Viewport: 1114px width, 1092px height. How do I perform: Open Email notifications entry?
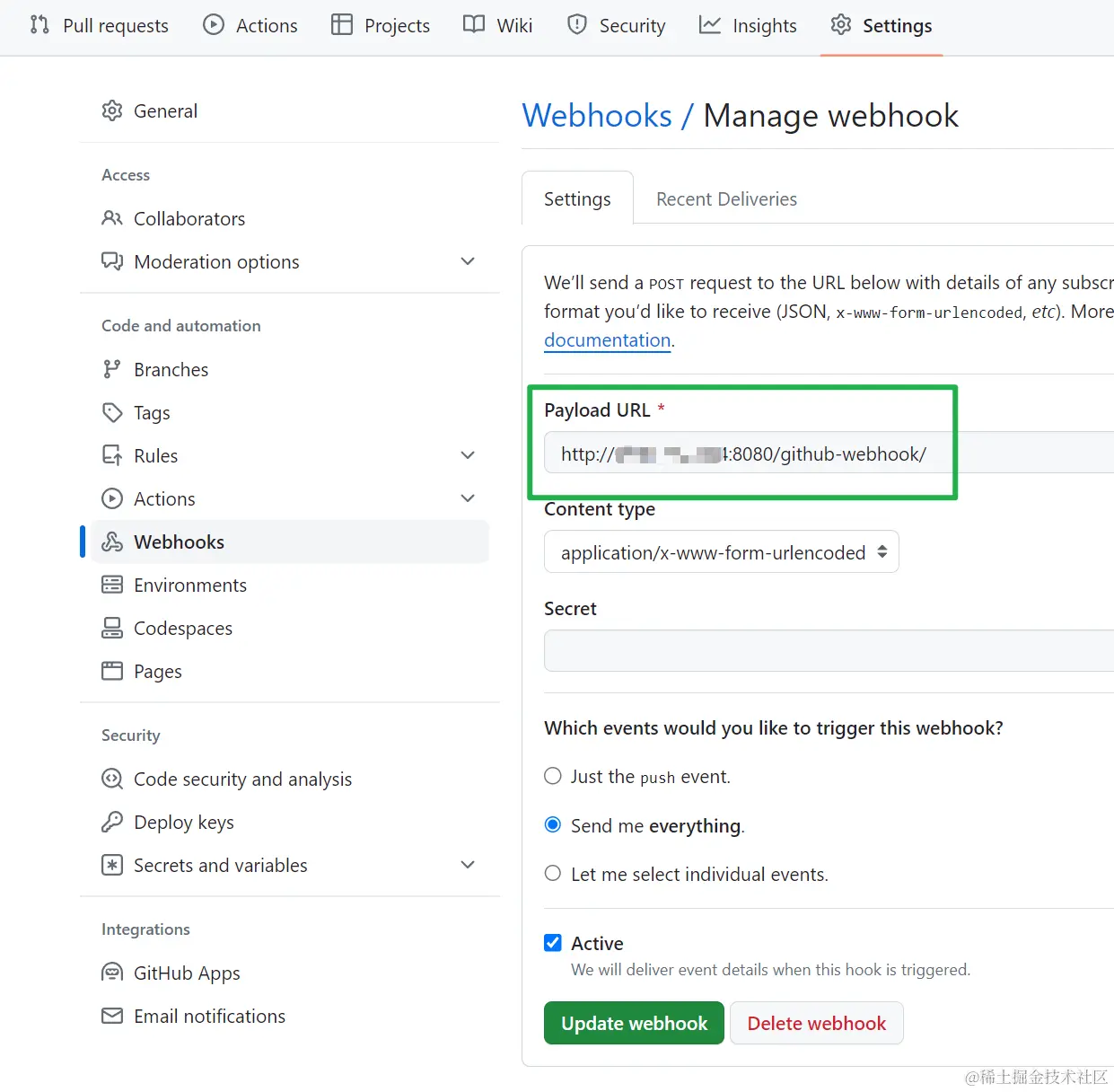click(209, 1016)
